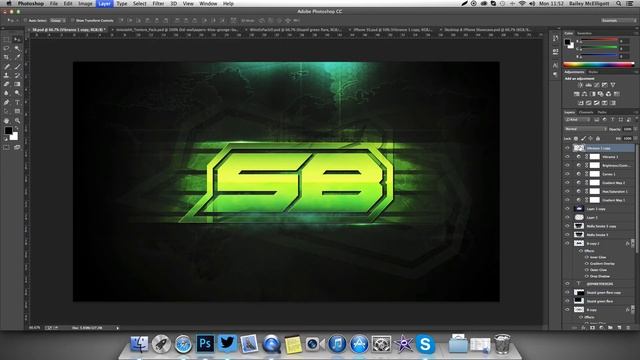Viewport: 640px width, 360px height.
Task: Click the zoom percentage field in status bar
Action: tap(34, 328)
